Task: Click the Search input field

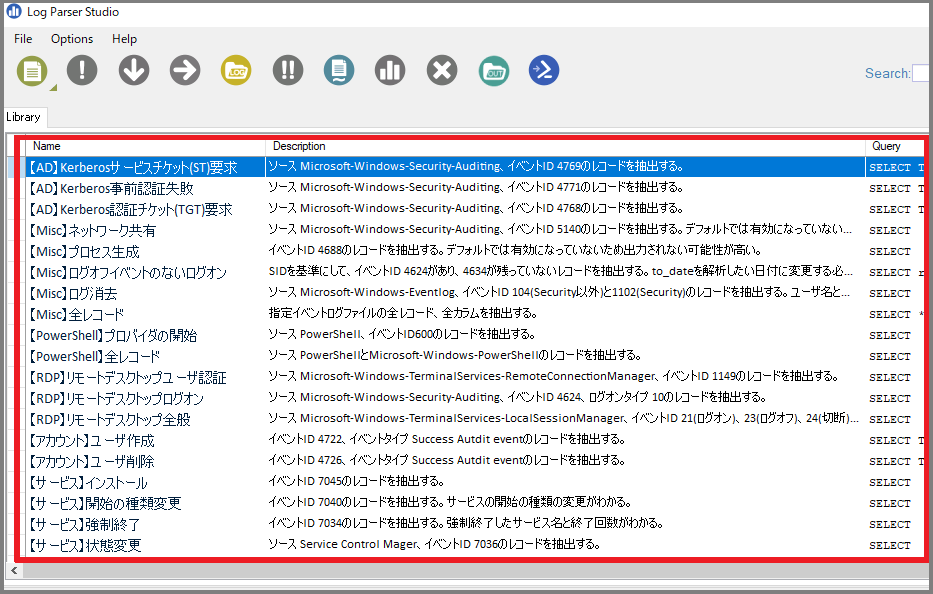Action: coord(922,73)
